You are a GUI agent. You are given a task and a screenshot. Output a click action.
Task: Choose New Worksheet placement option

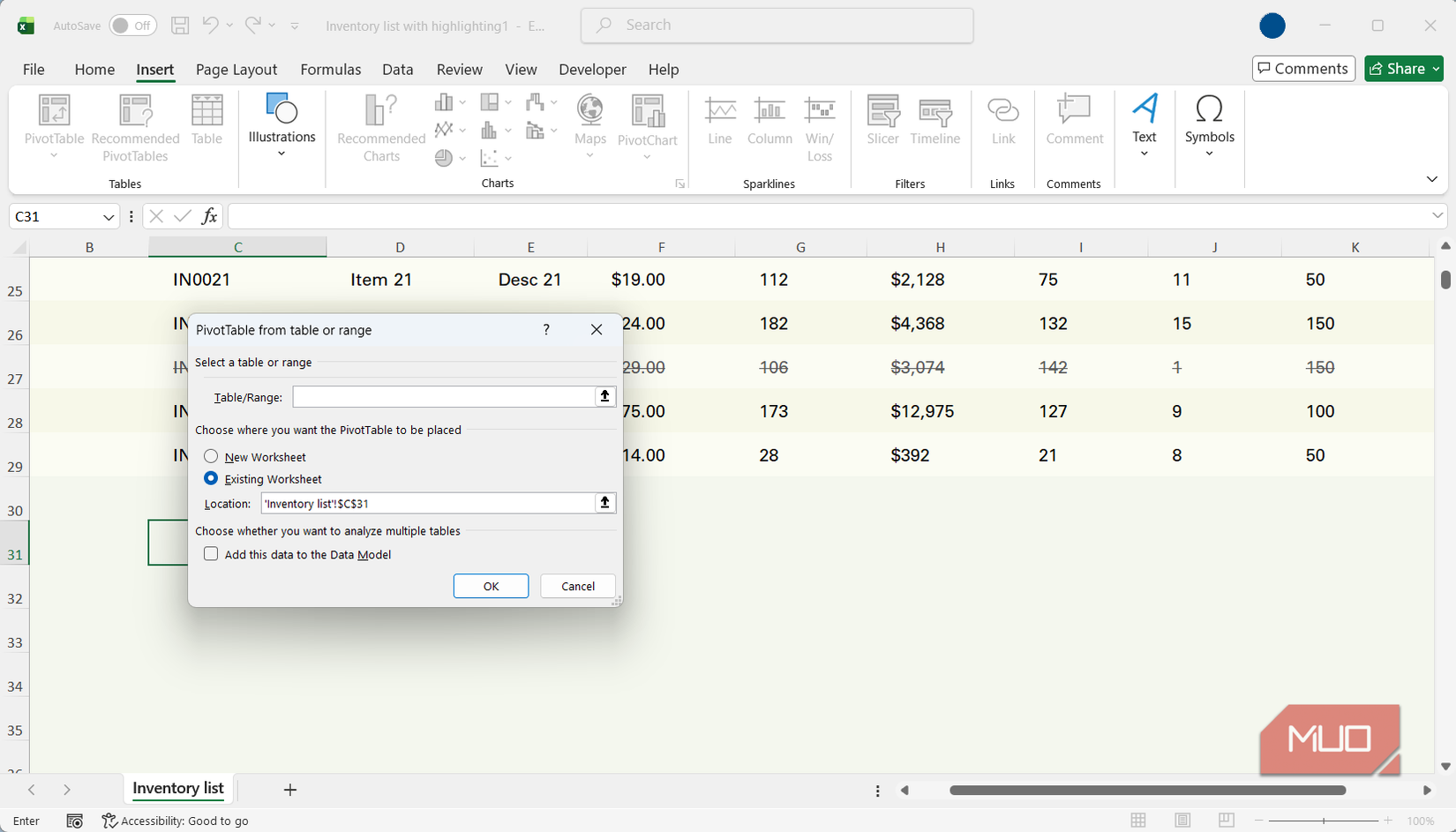[x=211, y=456]
